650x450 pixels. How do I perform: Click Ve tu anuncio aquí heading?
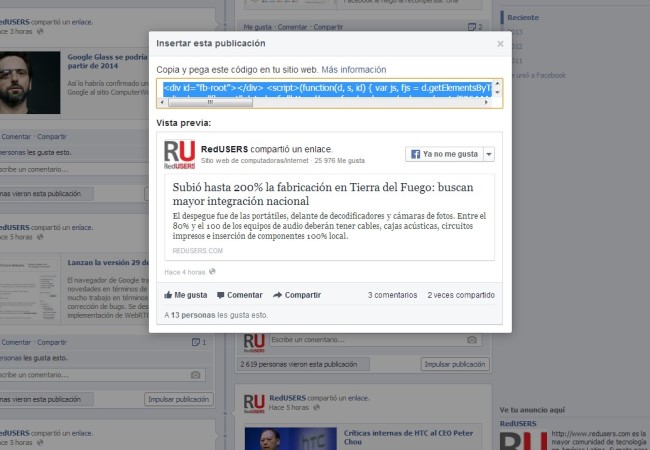[x=532, y=410]
